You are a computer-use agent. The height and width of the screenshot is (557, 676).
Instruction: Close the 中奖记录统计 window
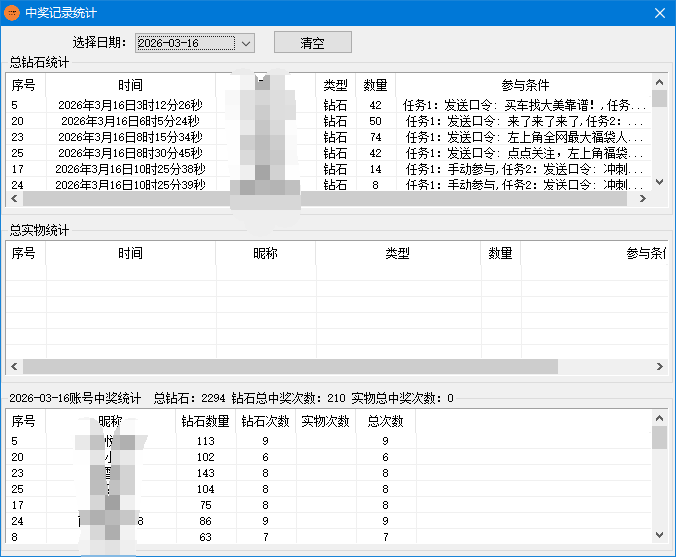(659, 13)
